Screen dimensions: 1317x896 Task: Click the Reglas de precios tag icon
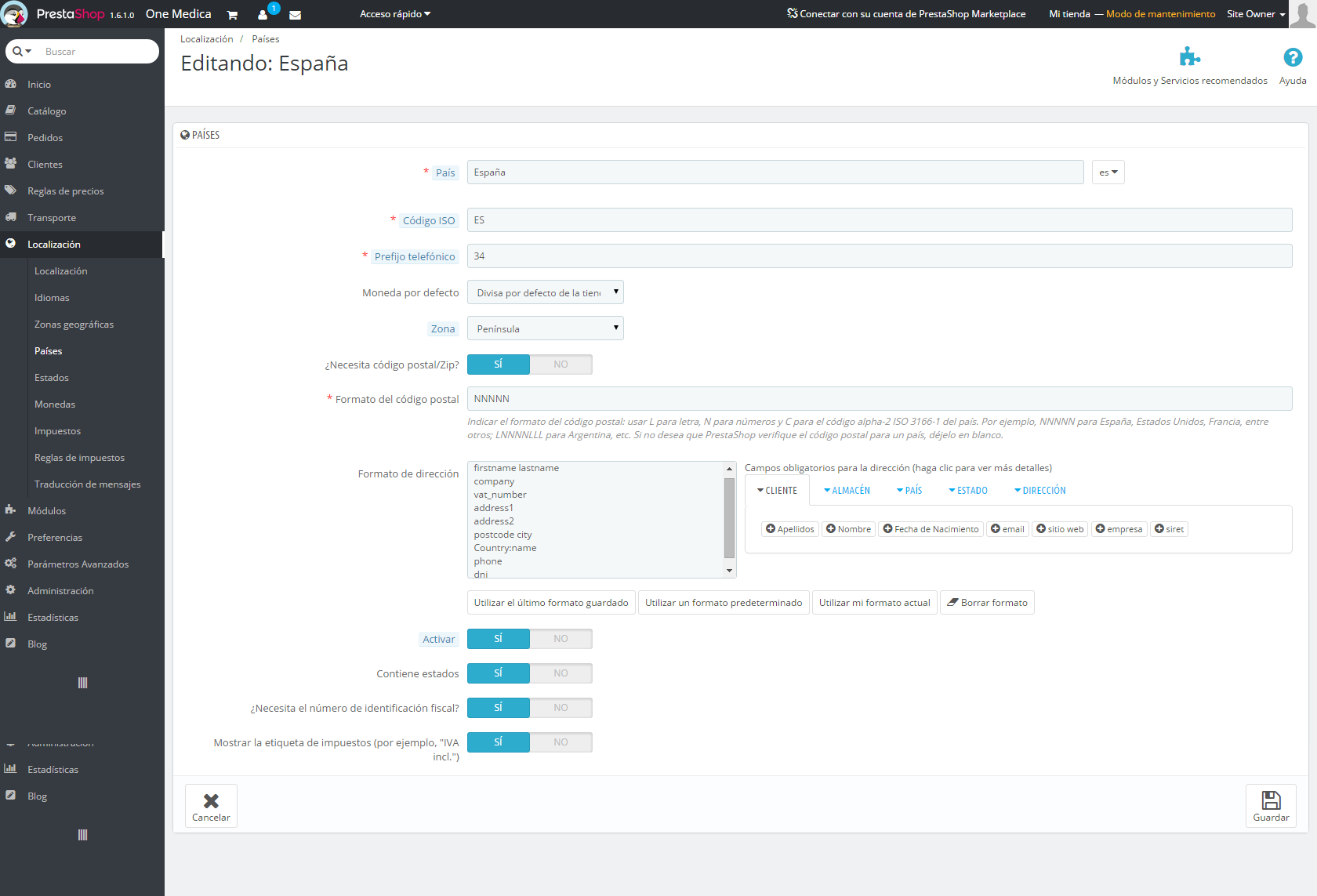pos(11,190)
